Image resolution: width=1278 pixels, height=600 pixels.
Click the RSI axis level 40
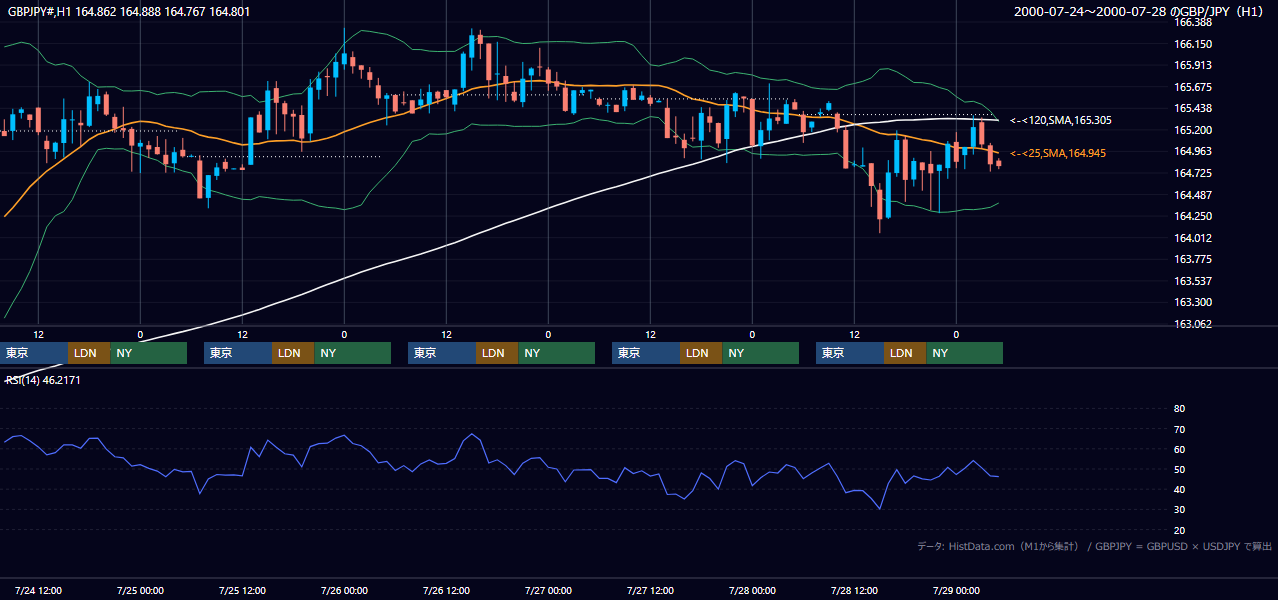pos(1179,489)
